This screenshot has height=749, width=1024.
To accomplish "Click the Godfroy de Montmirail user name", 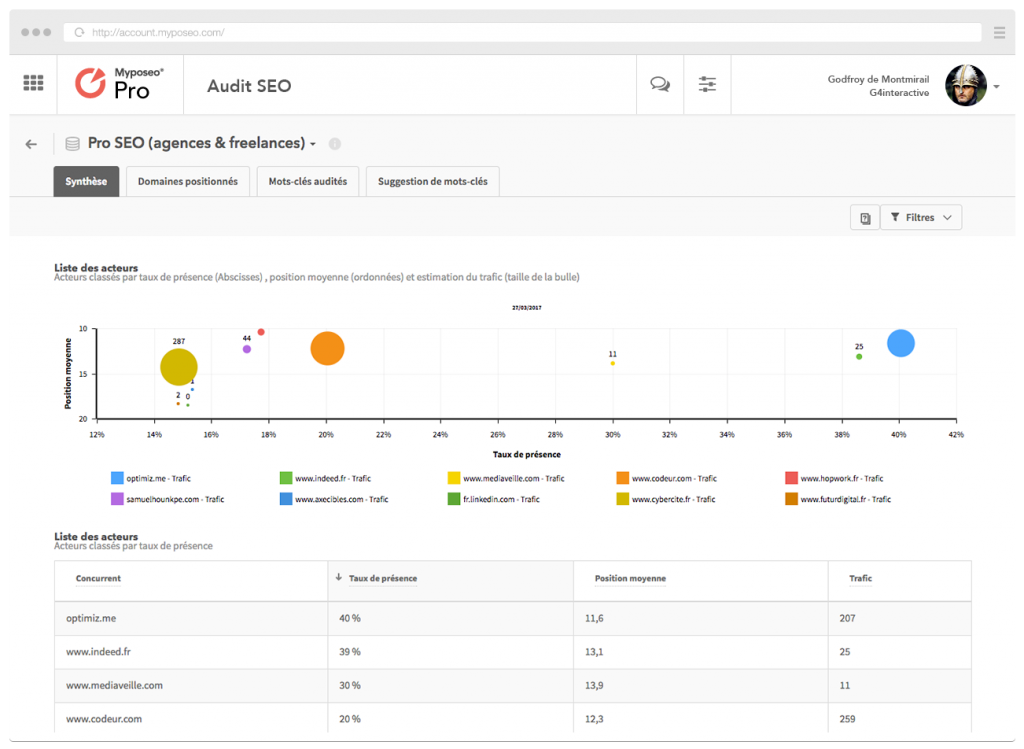I will click(x=878, y=79).
